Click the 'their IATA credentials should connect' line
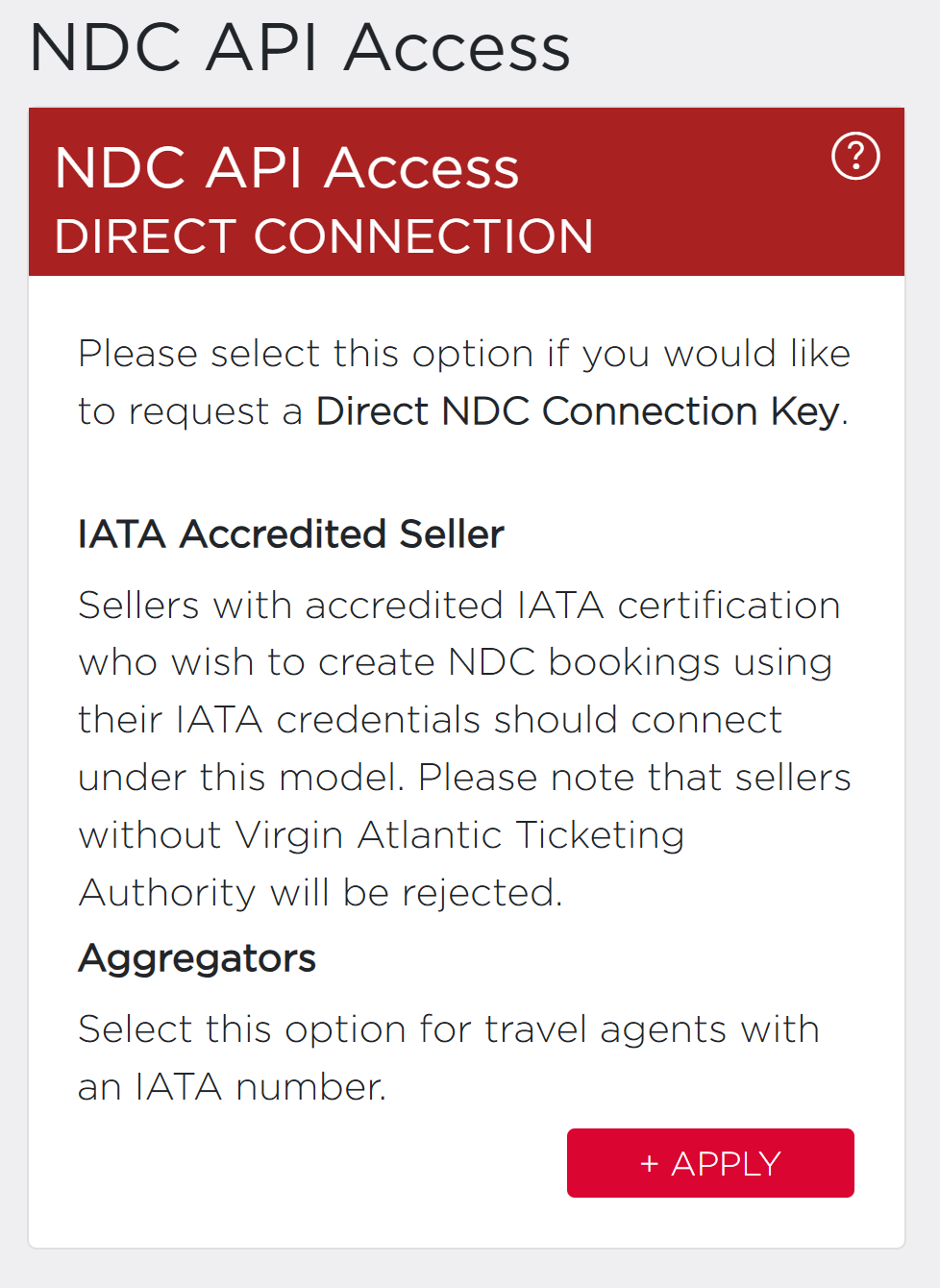940x1288 pixels. point(430,720)
